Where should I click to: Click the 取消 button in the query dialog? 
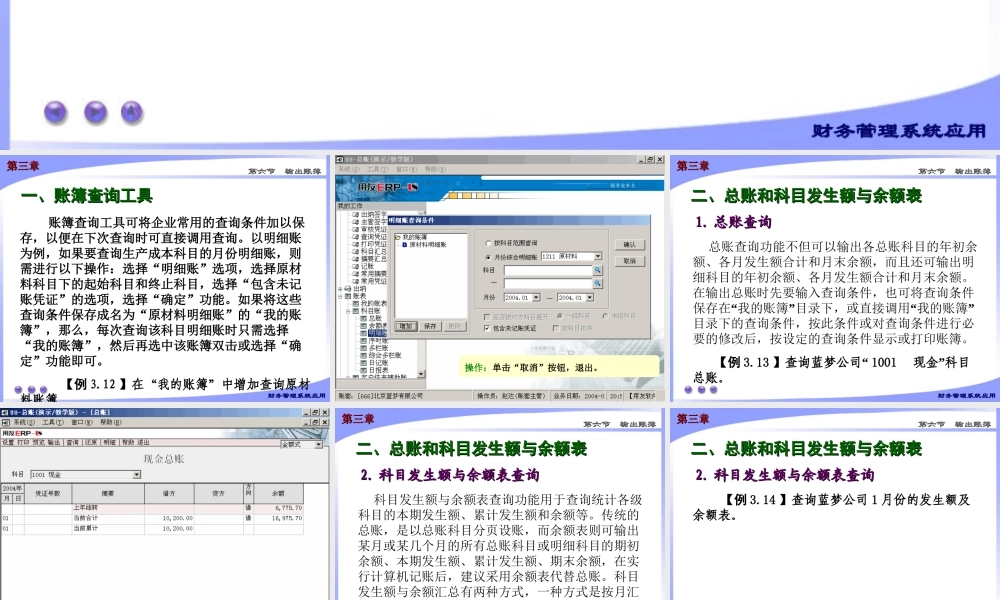click(630, 261)
